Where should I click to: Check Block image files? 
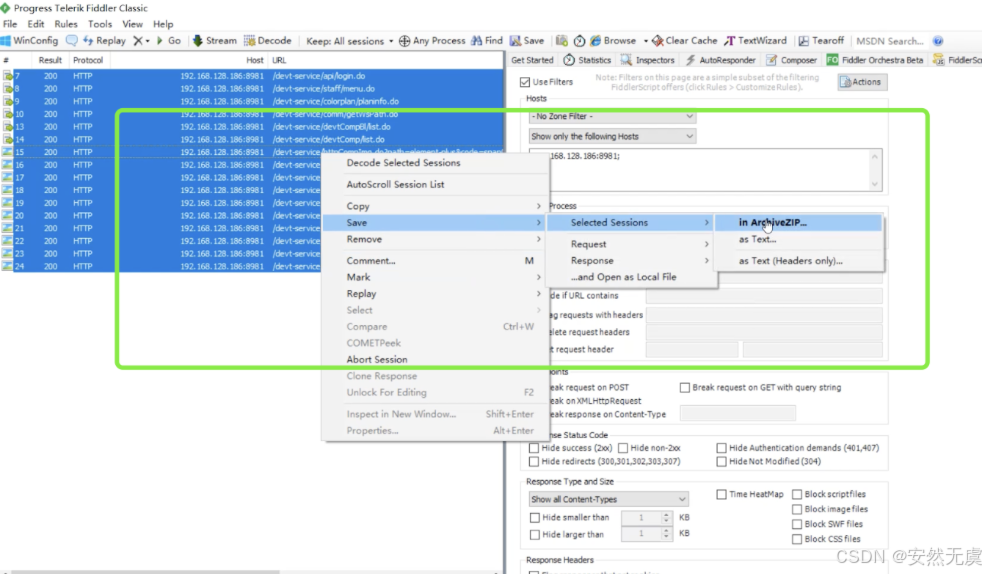pos(797,509)
